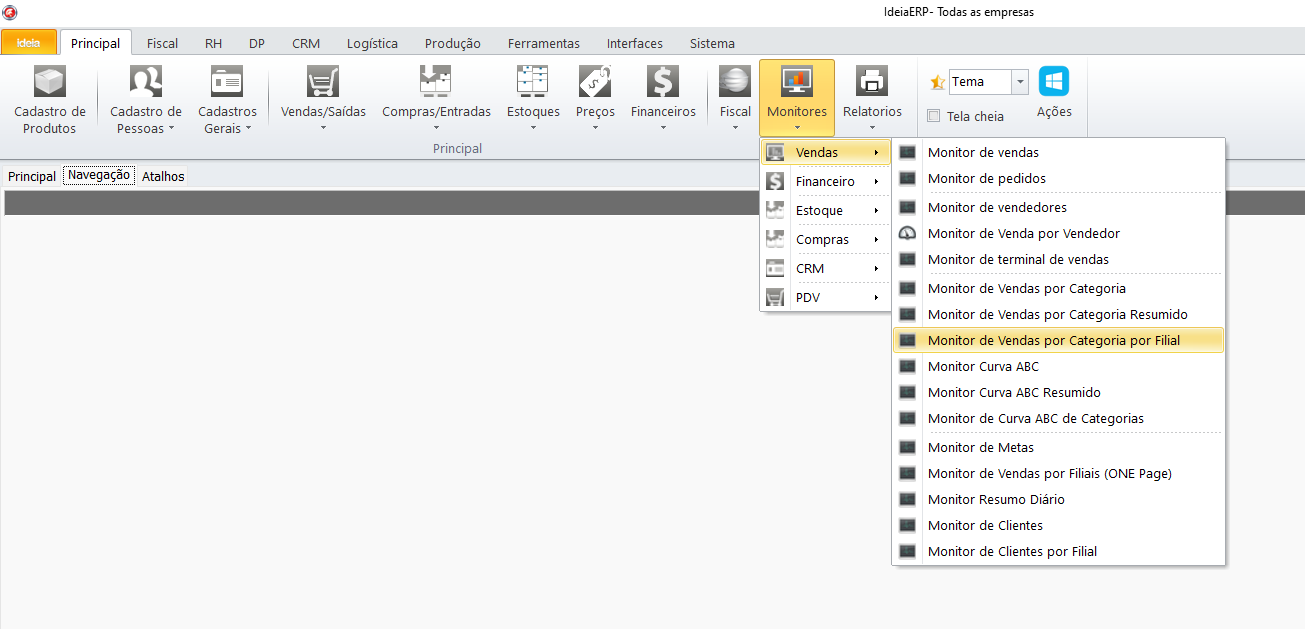Select Monitor de Vendas por Categoria por Filial

coord(1053,341)
